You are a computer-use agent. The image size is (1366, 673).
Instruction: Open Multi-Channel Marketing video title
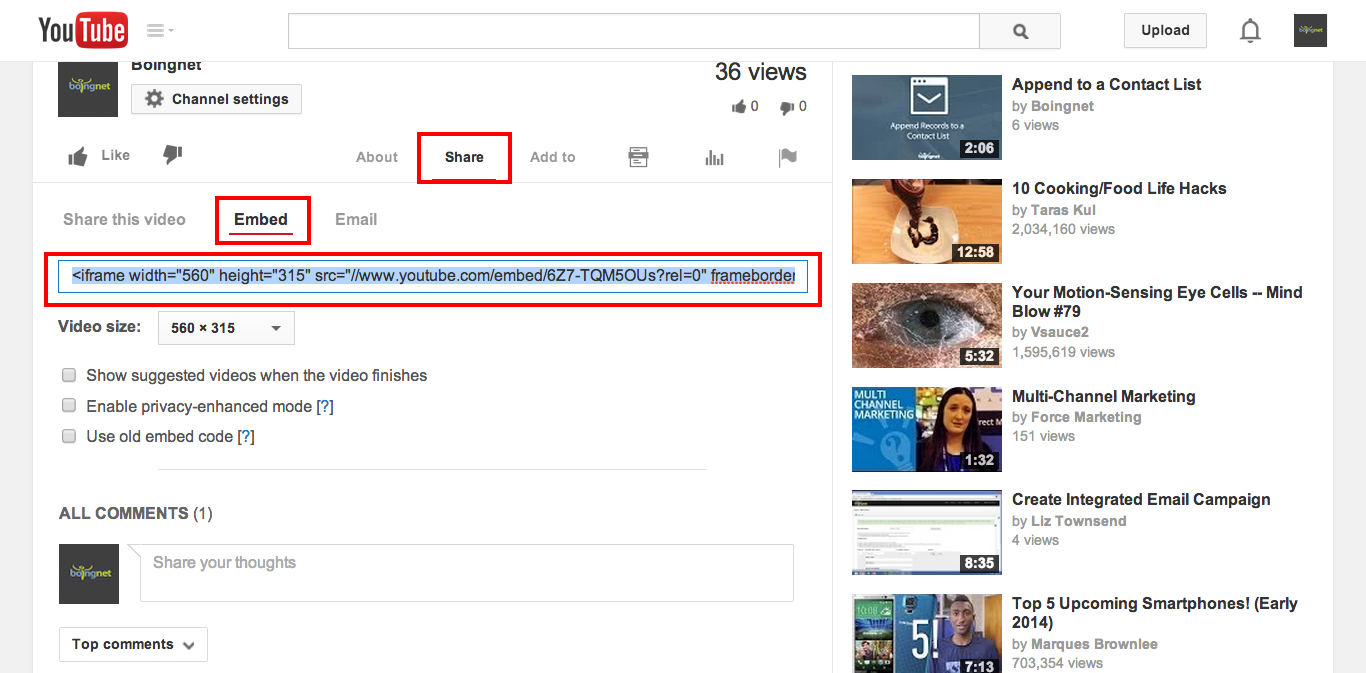point(1104,396)
